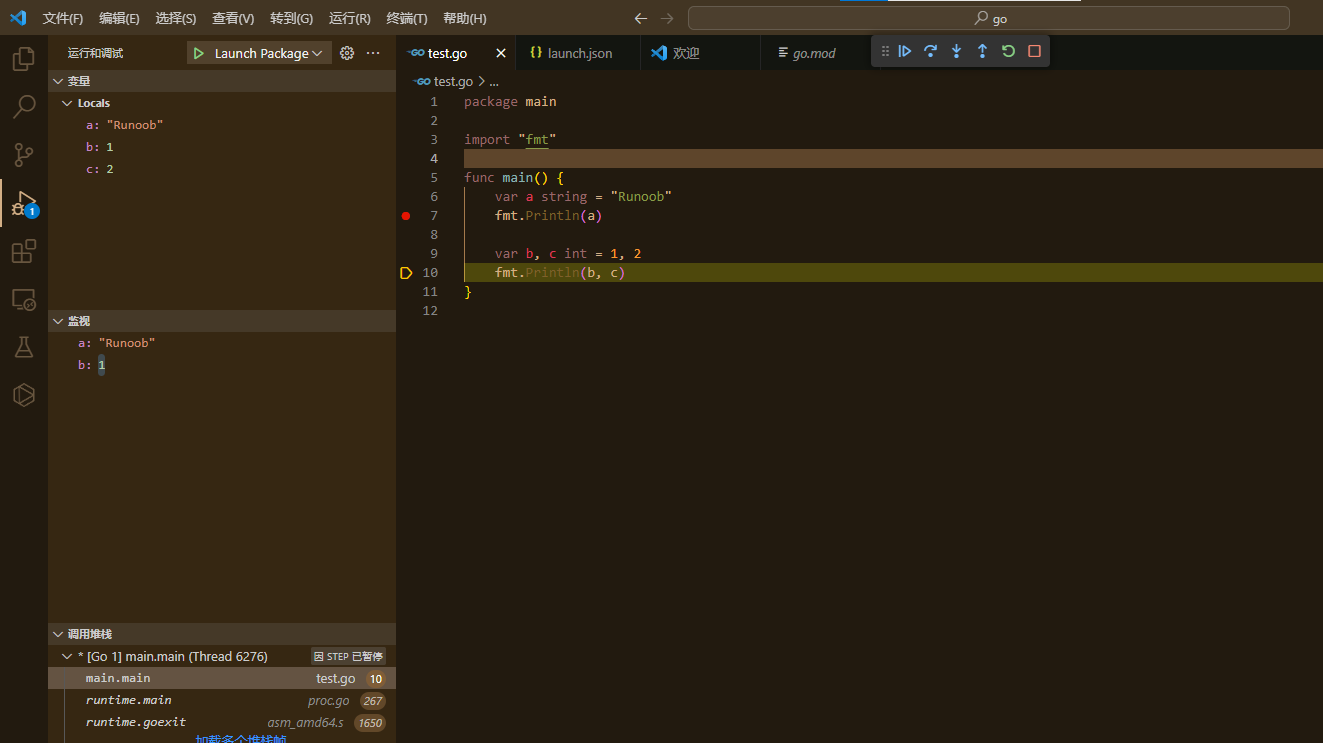Switch to the go.mod tab
This screenshot has height=743, width=1323.
814,53
